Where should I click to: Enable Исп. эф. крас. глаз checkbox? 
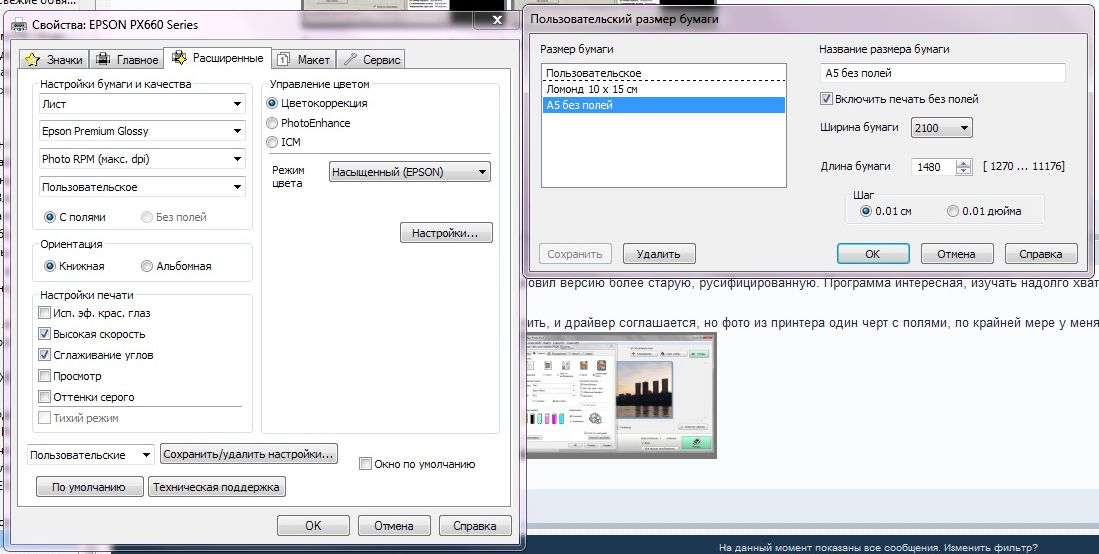[45, 313]
